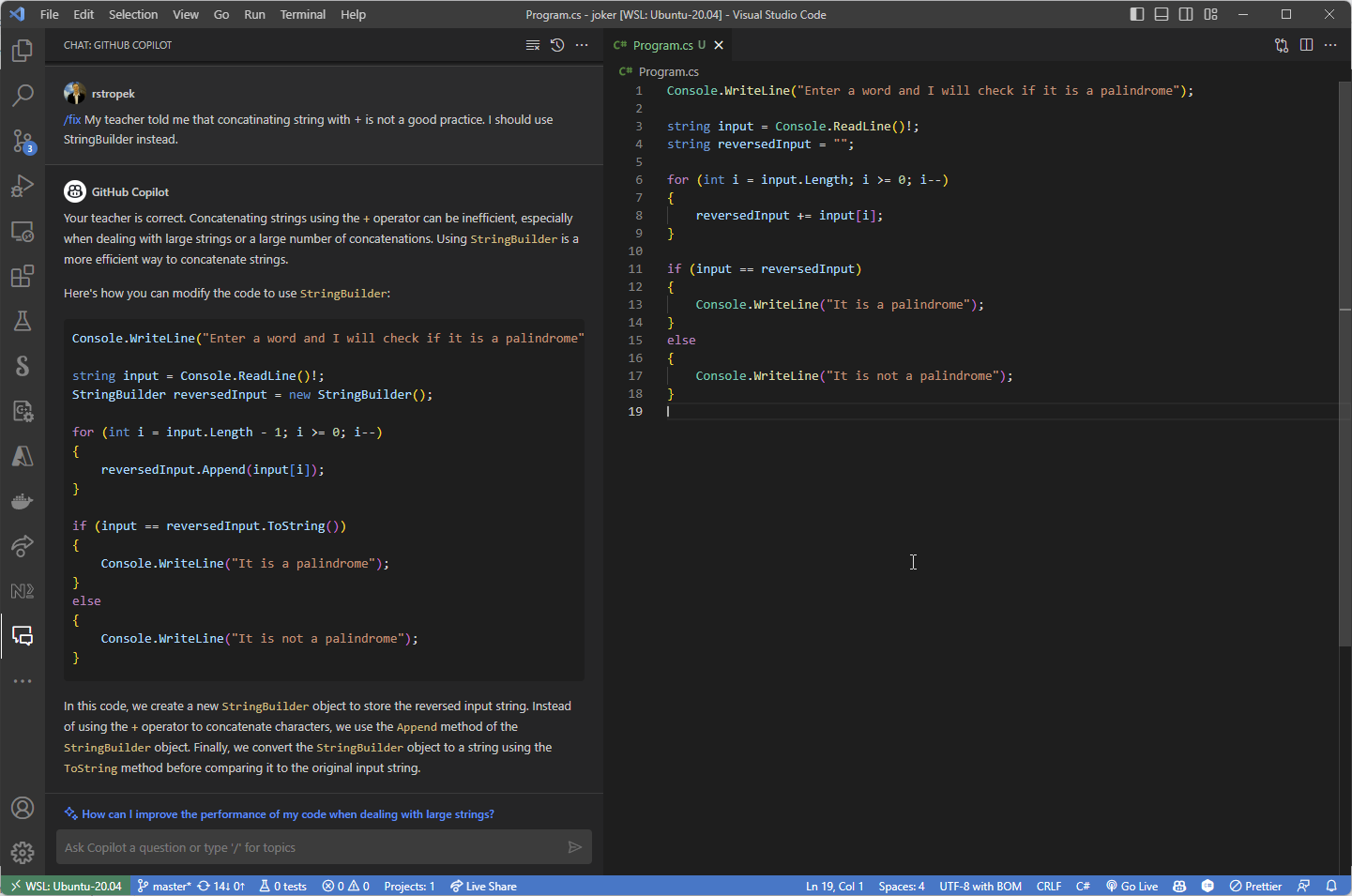Select the Program.cs editor tab
The width and height of the screenshot is (1352, 896).
click(662, 45)
